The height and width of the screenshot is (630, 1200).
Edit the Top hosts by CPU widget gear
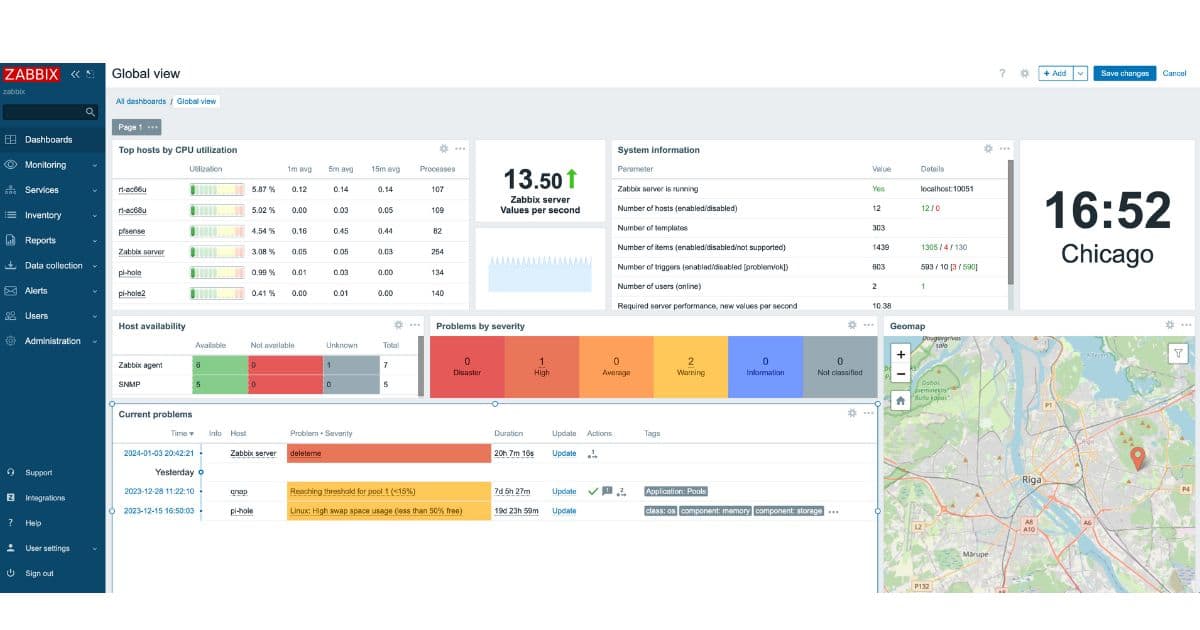[443, 148]
